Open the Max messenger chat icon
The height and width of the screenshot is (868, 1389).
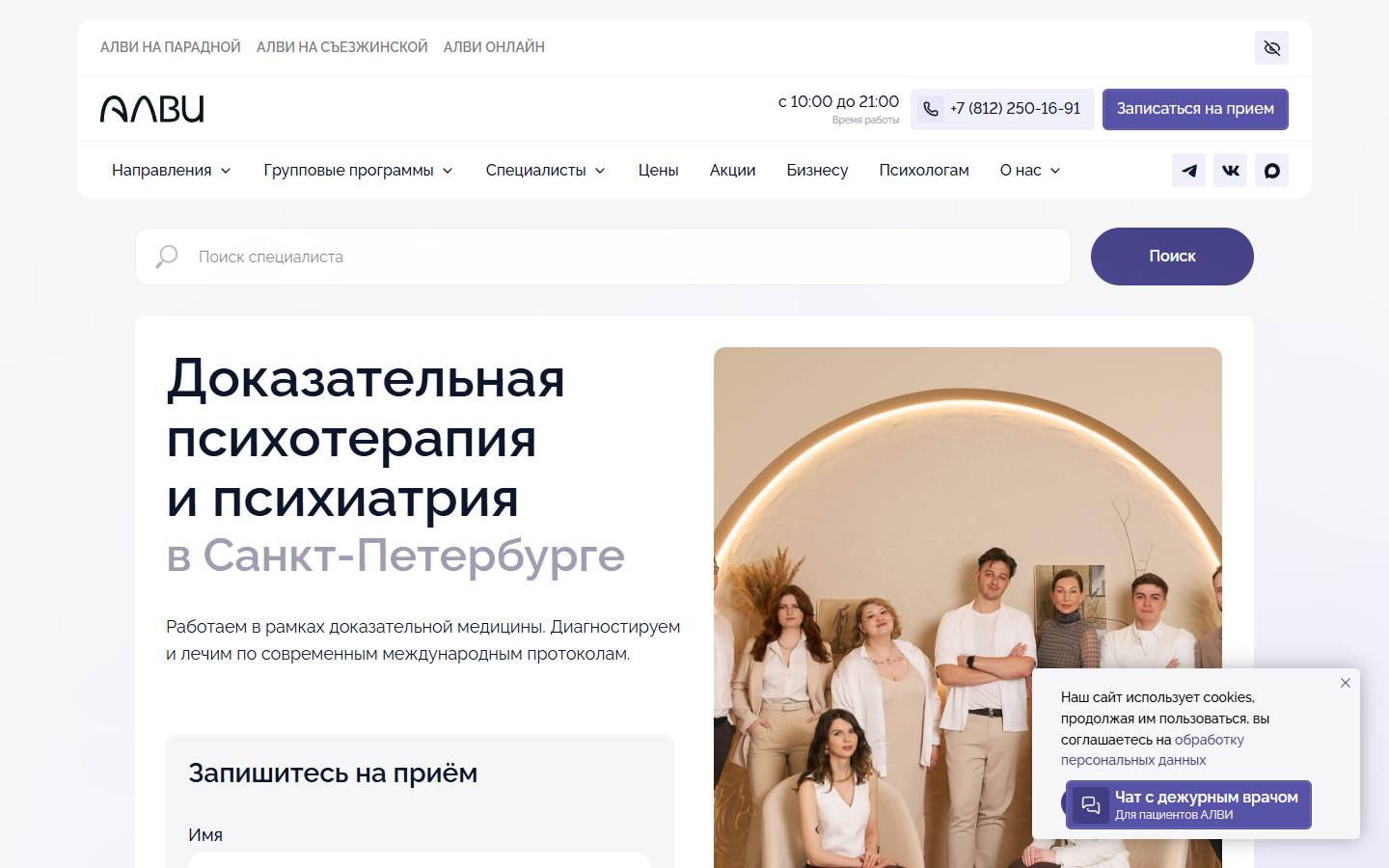tap(1271, 171)
